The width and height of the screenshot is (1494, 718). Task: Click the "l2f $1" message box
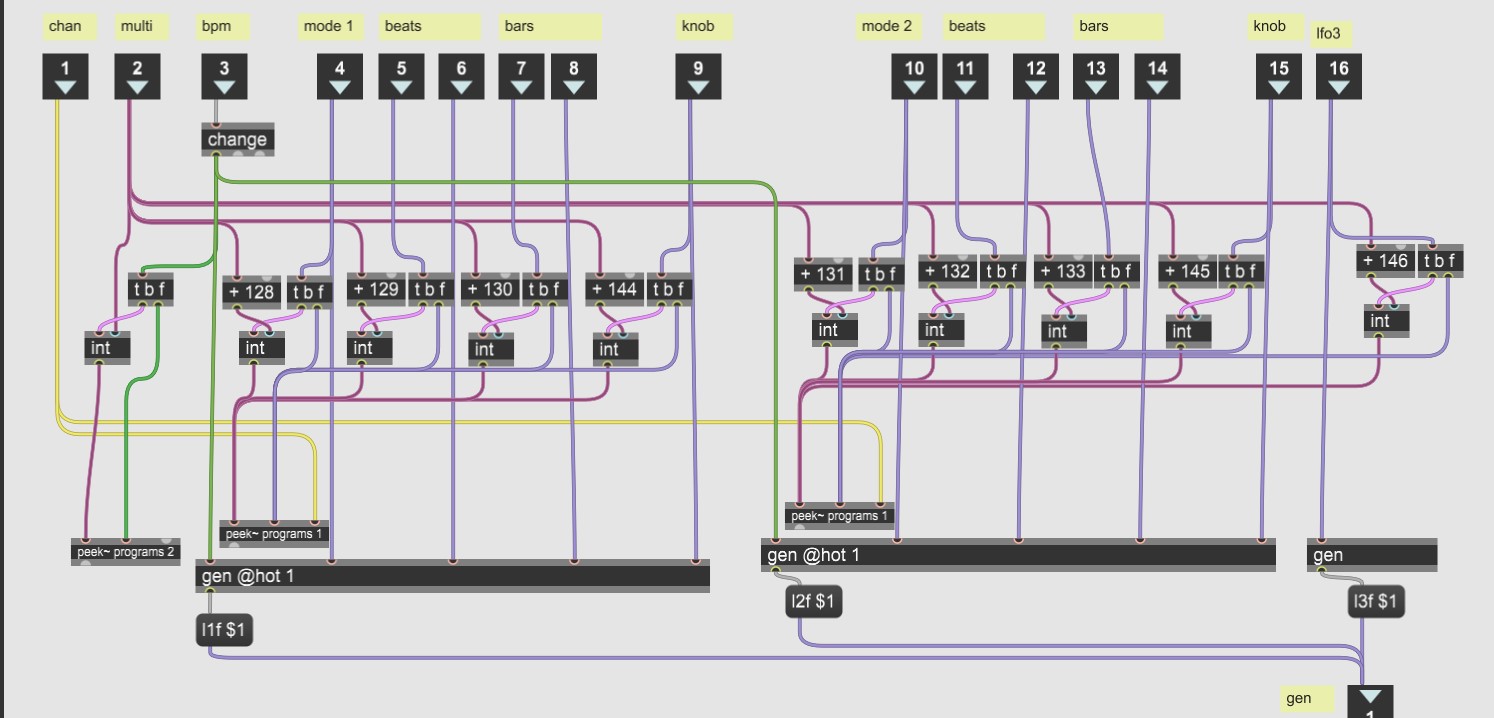812,601
